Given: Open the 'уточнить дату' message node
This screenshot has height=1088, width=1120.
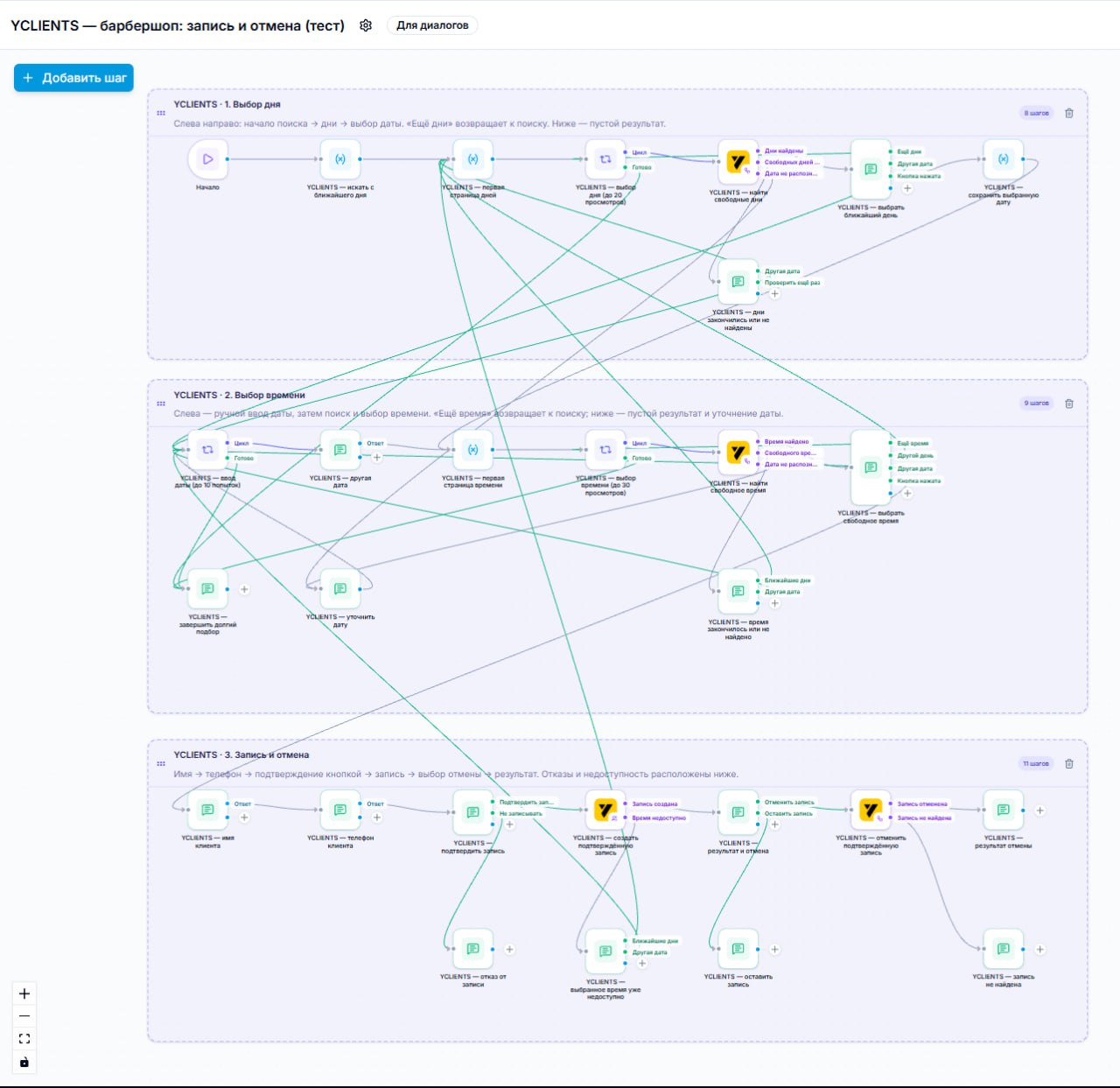Looking at the screenshot, I should 340,589.
